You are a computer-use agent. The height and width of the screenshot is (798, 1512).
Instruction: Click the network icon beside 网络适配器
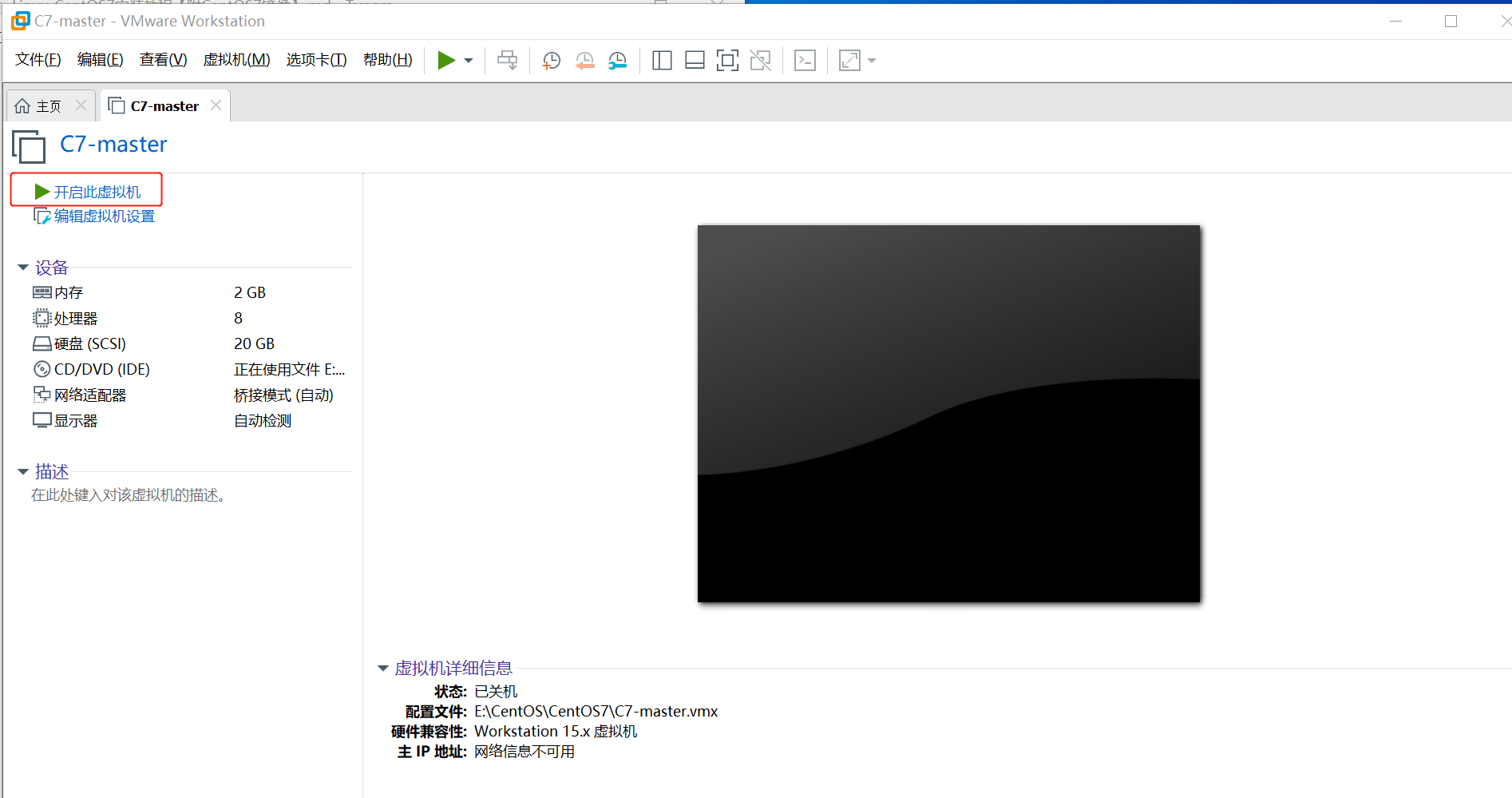click(x=42, y=395)
